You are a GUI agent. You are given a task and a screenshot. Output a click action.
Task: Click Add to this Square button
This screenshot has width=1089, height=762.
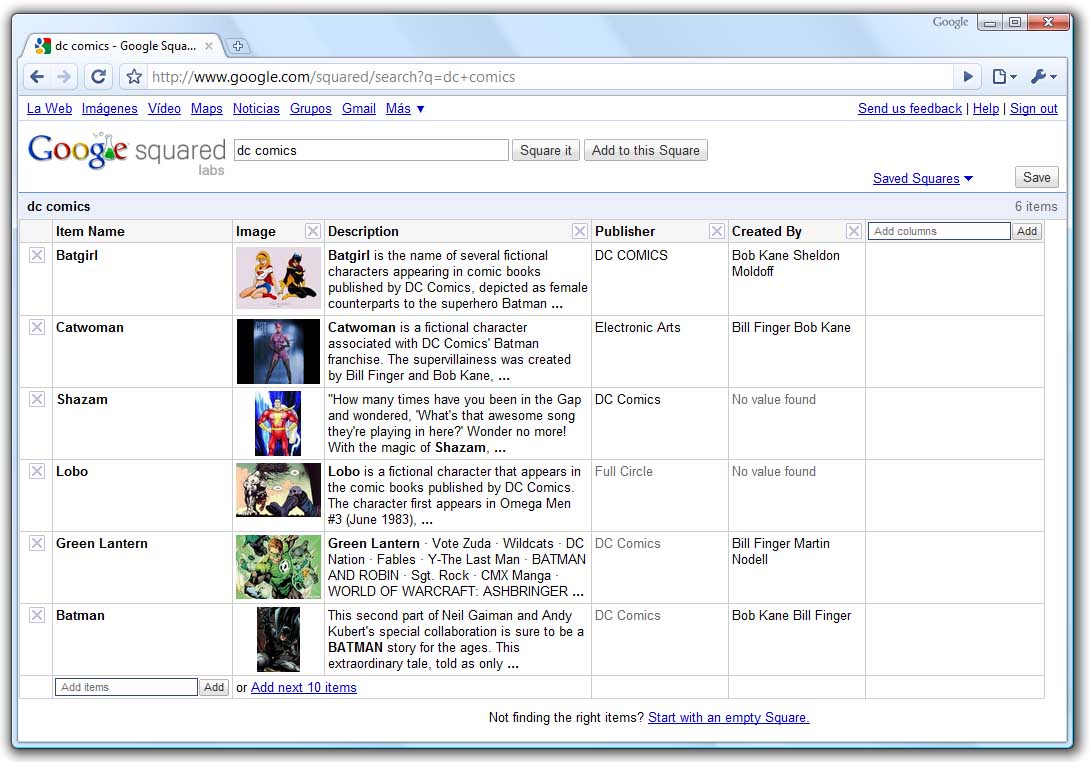646,151
